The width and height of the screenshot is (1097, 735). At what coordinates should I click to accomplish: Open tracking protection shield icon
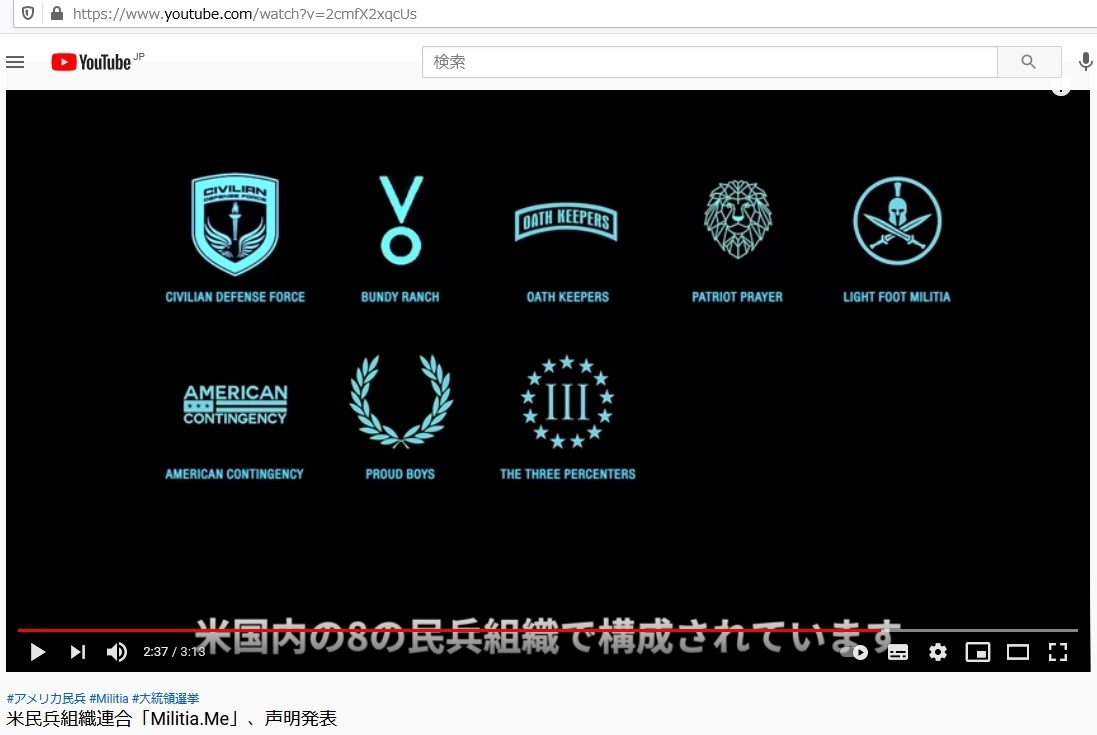point(28,13)
